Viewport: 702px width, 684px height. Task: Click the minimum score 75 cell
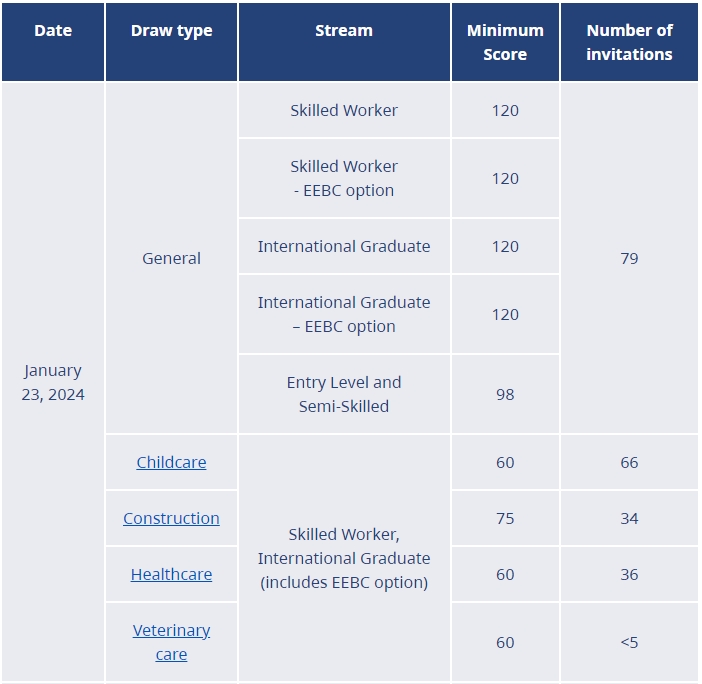(x=505, y=518)
